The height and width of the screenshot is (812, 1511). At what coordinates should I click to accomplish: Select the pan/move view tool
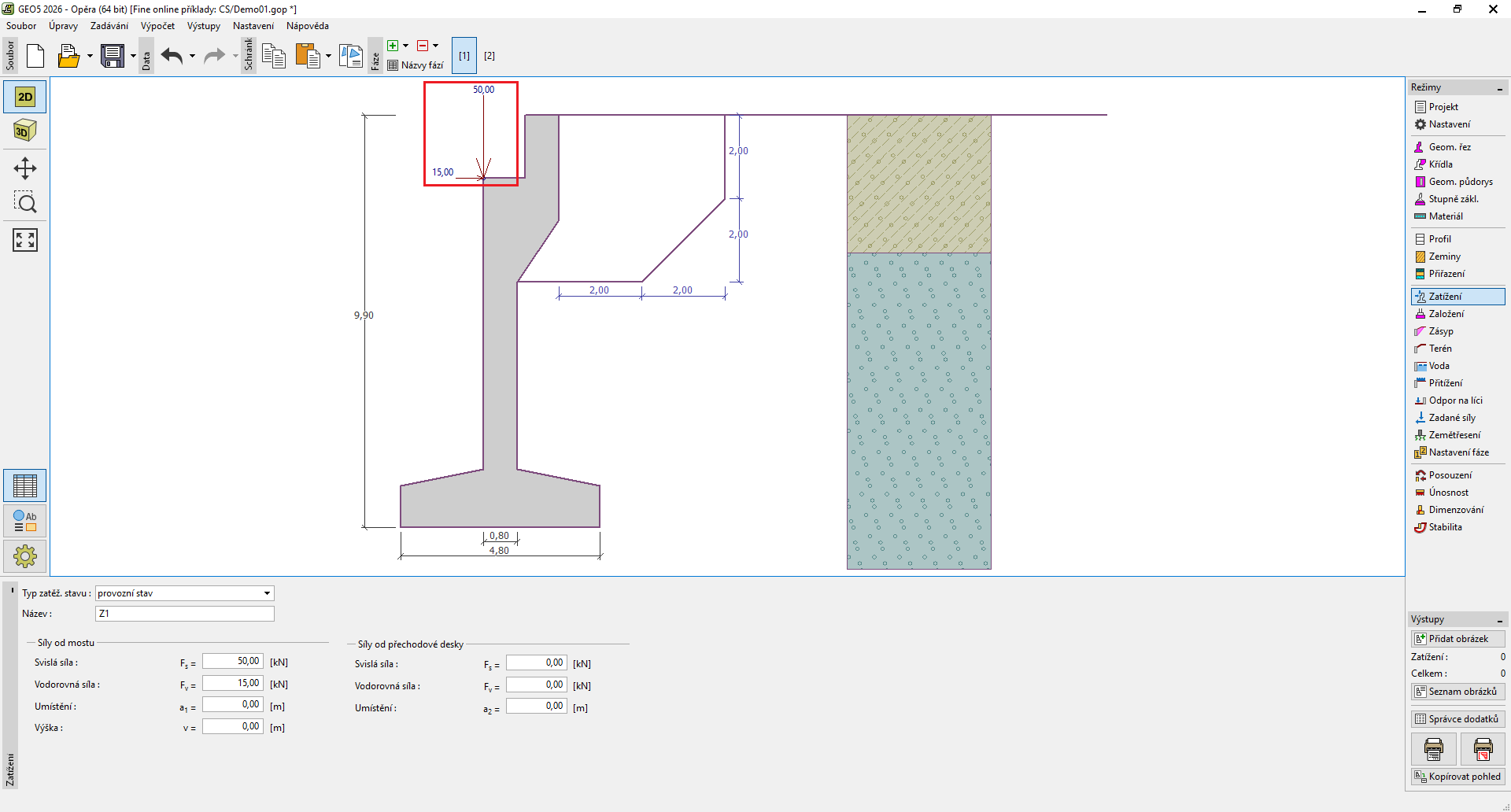[24, 168]
